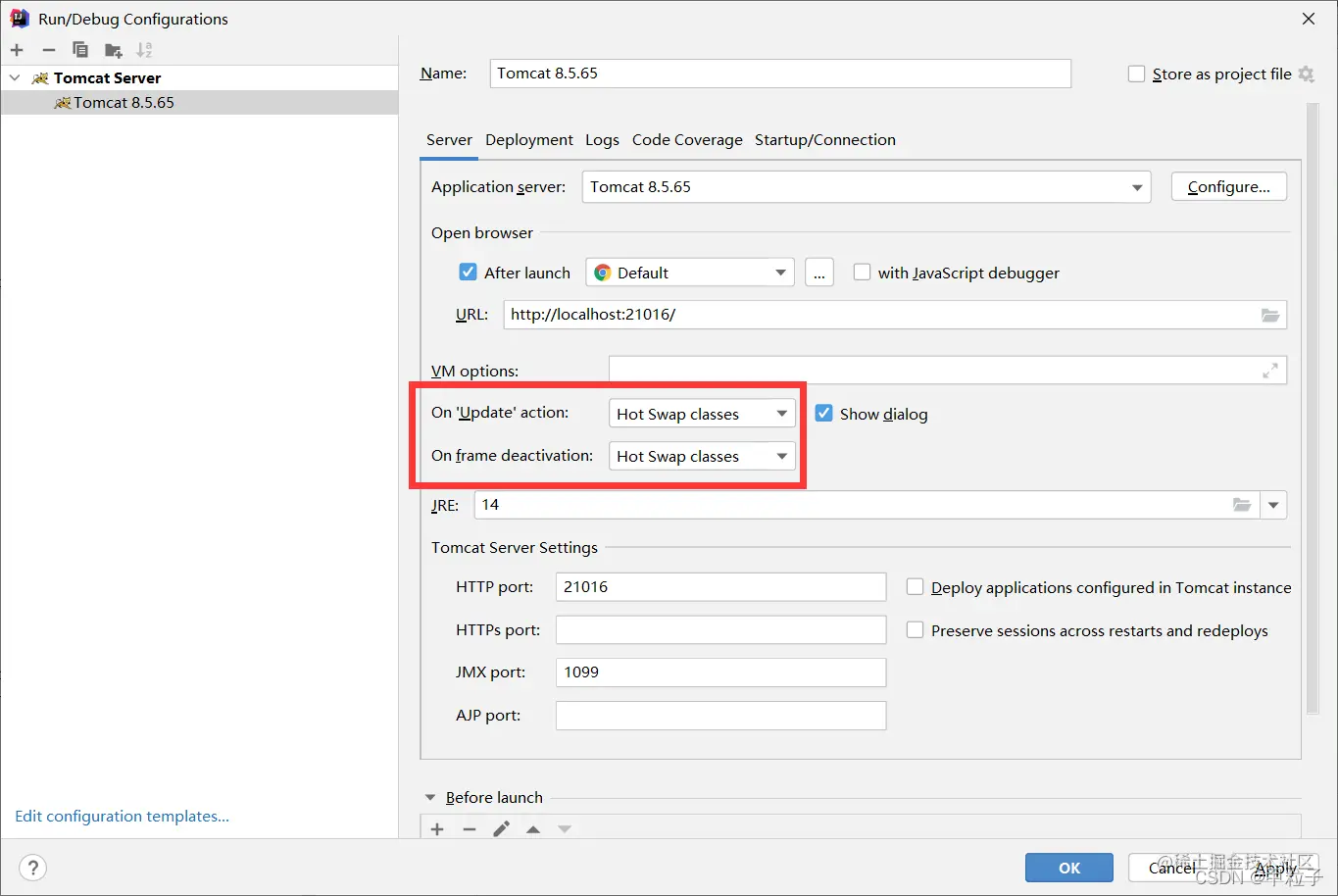Click the Apply button
Image resolution: width=1338 pixels, height=896 pixels.
click(x=1275, y=868)
